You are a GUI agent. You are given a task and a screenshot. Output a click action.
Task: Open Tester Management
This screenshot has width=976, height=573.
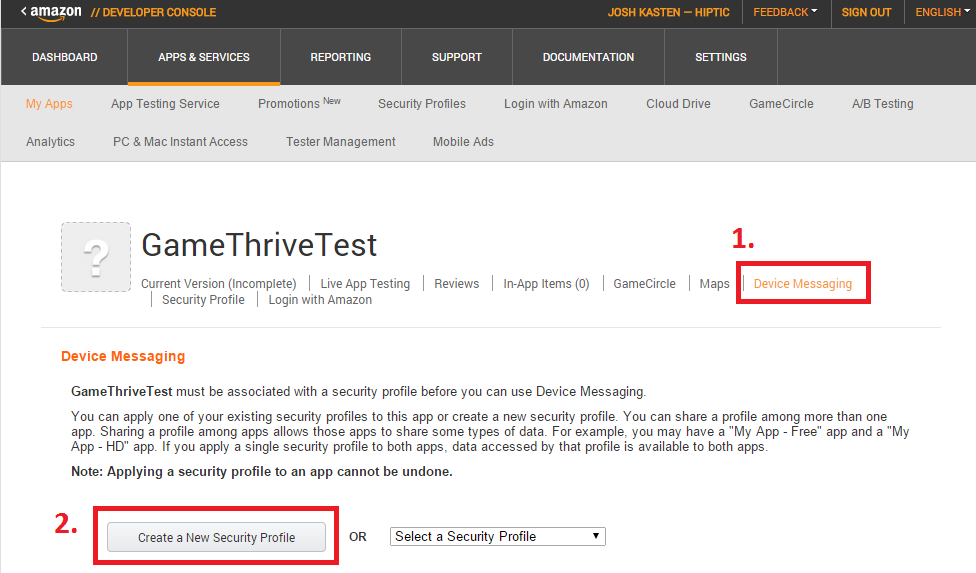[340, 142]
